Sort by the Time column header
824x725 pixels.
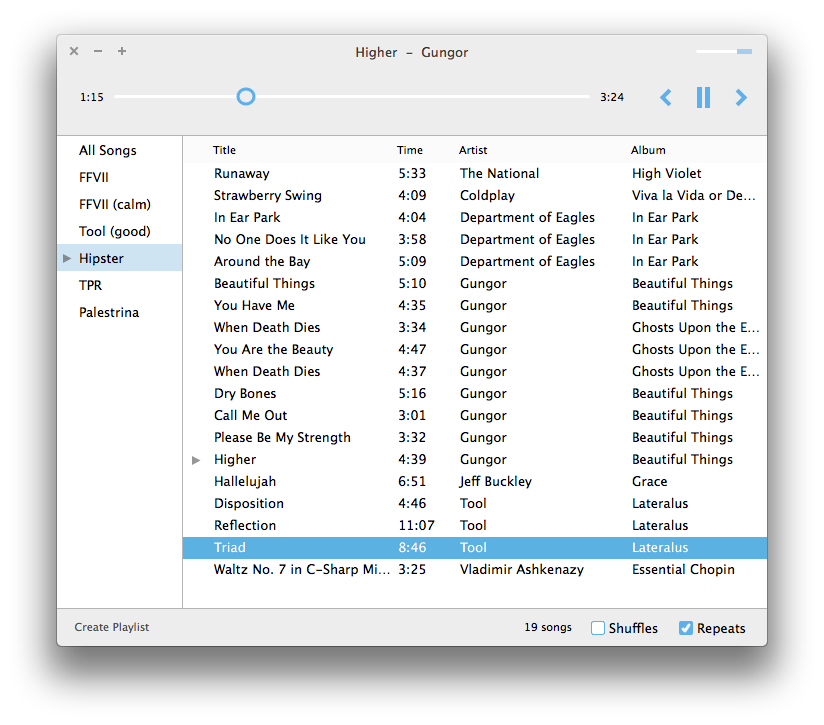tap(409, 150)
